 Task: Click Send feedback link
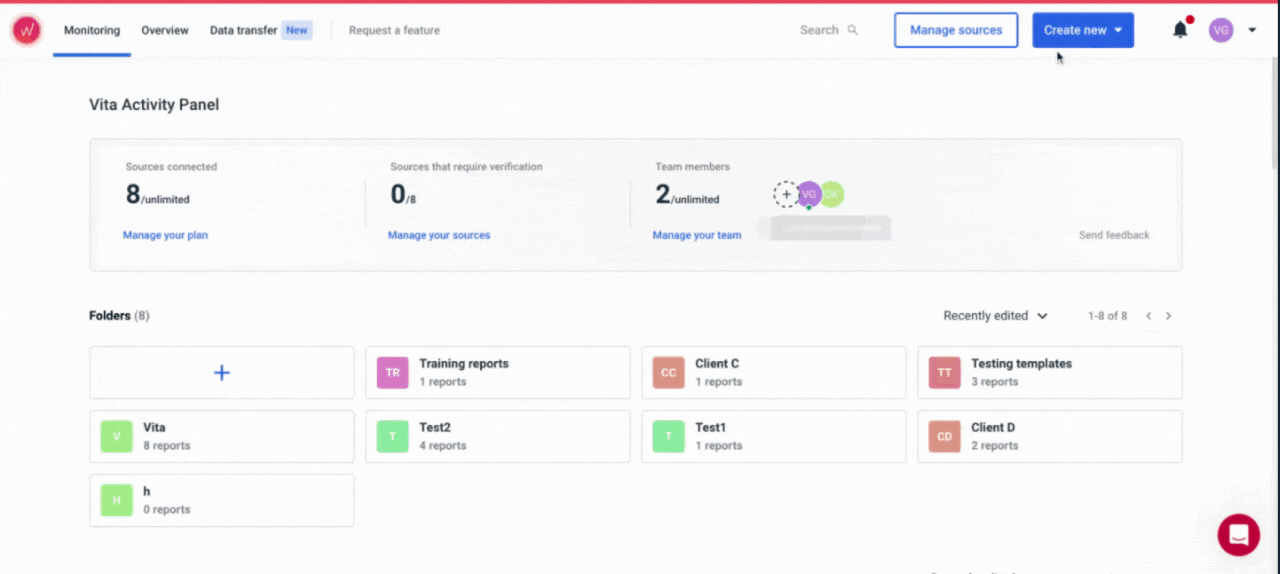(1114, 235)
